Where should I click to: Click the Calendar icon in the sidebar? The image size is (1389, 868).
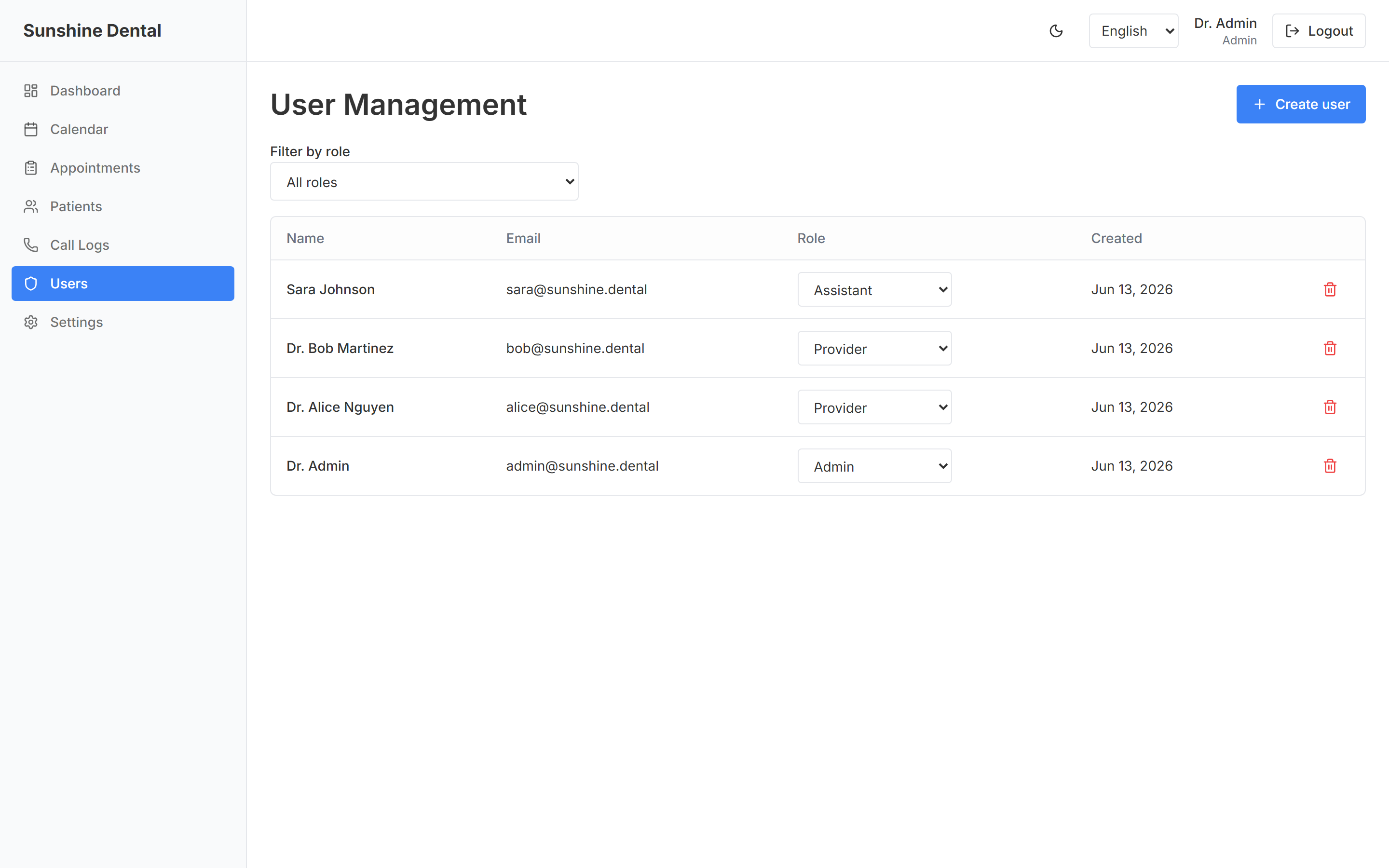click(31, 129)
